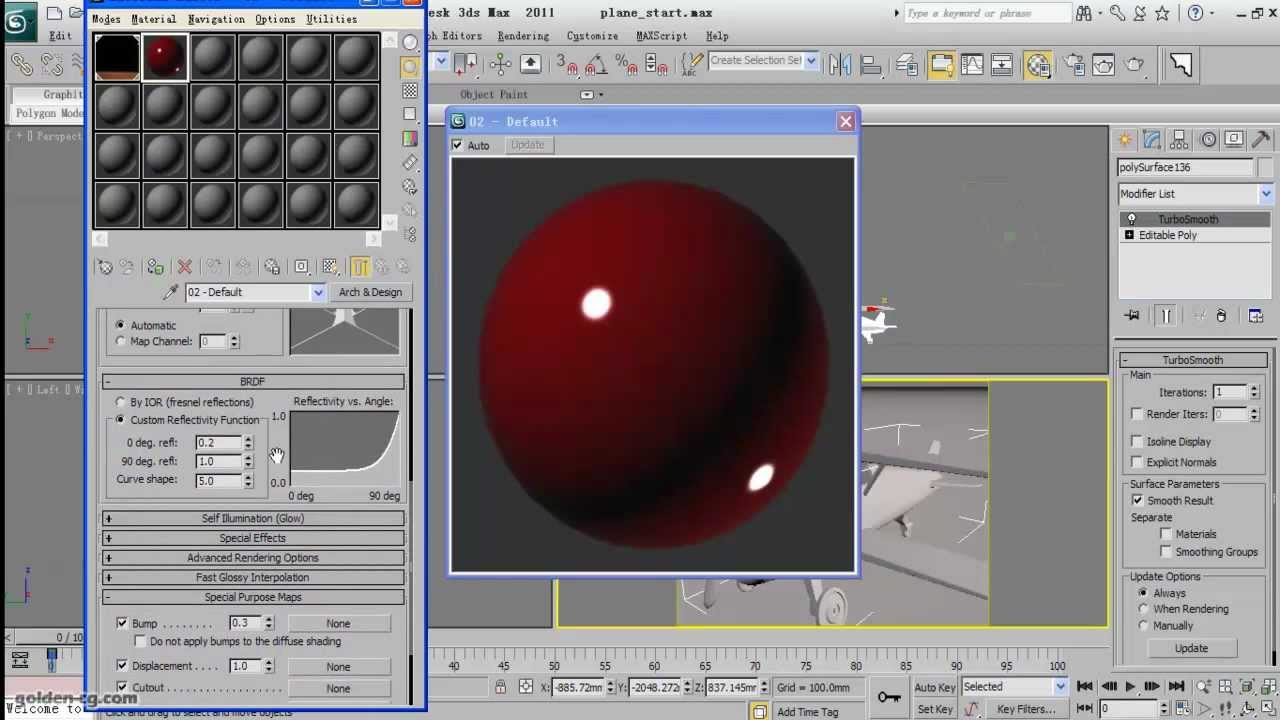Open the Rendering menu
This screenshot has width=1280, height=720.
522,36
